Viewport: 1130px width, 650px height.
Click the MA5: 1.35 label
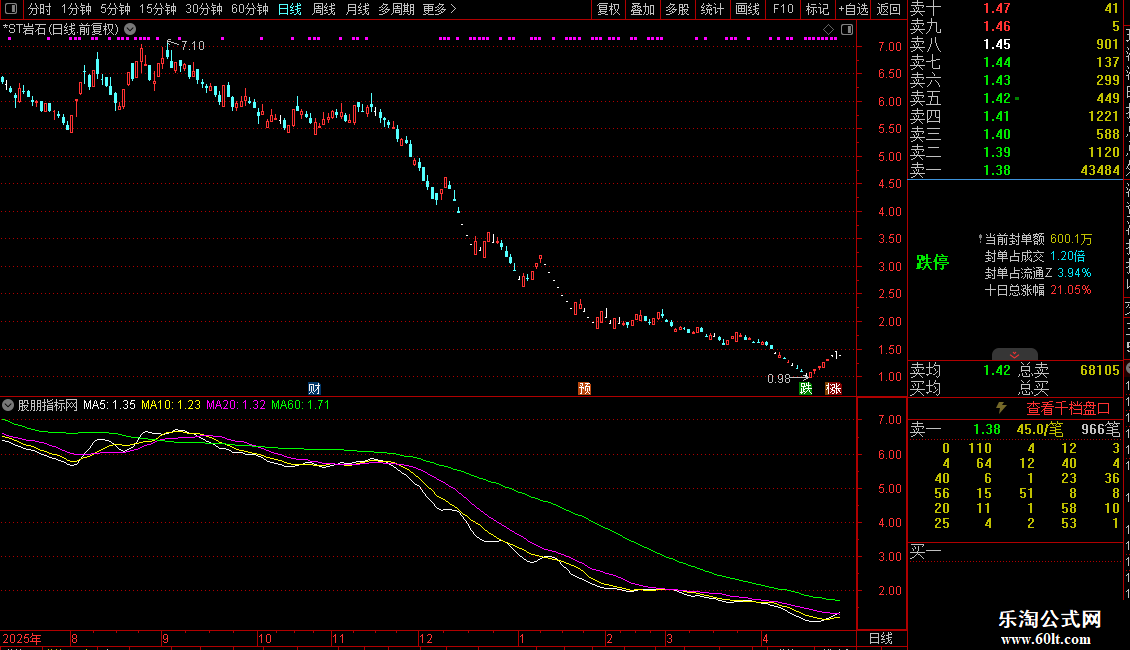point(109,405)
